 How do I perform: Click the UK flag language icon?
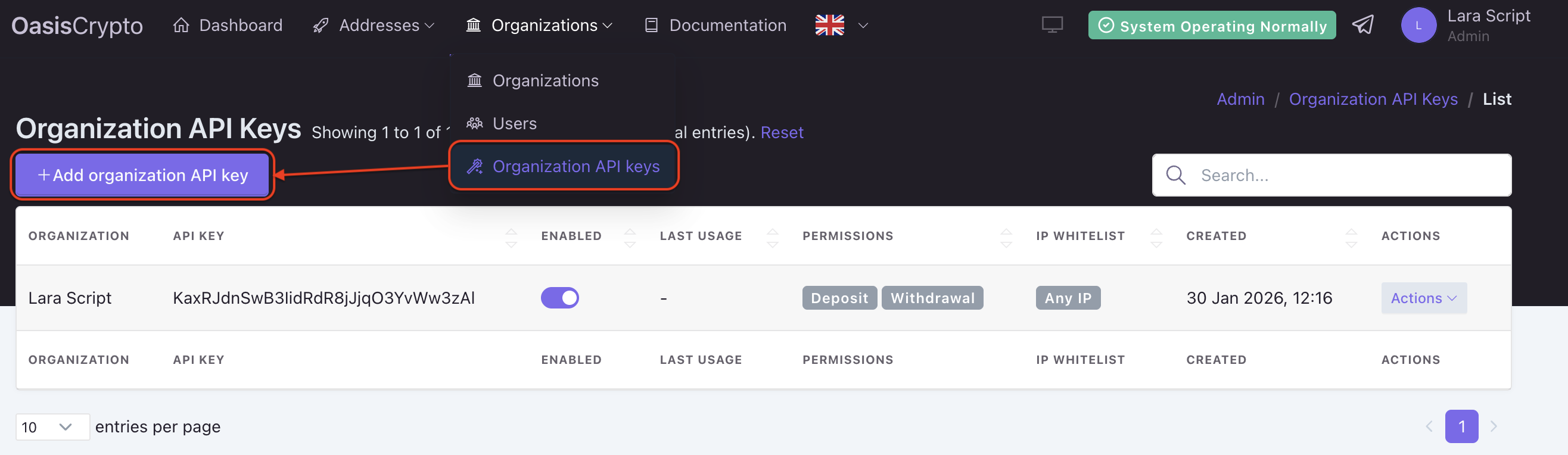(x=829, y=26)
